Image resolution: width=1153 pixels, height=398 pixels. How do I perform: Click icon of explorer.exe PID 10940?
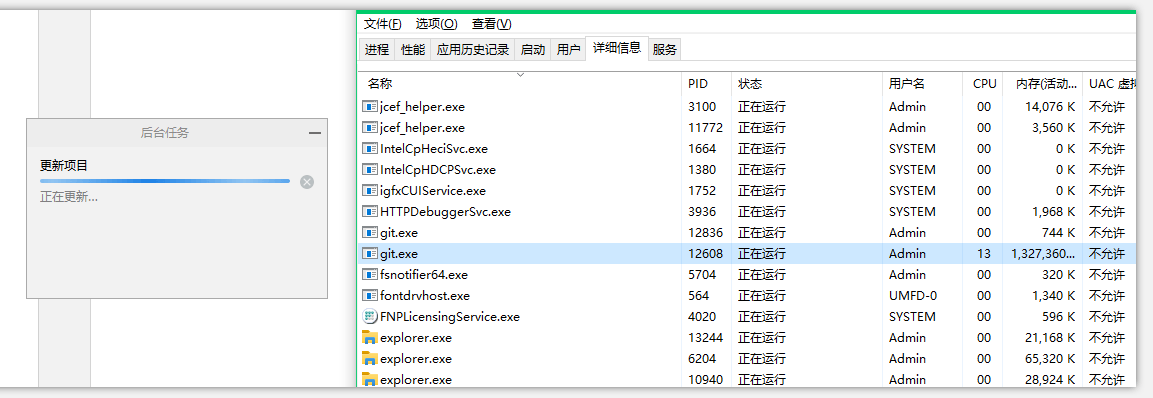[370, 380]
